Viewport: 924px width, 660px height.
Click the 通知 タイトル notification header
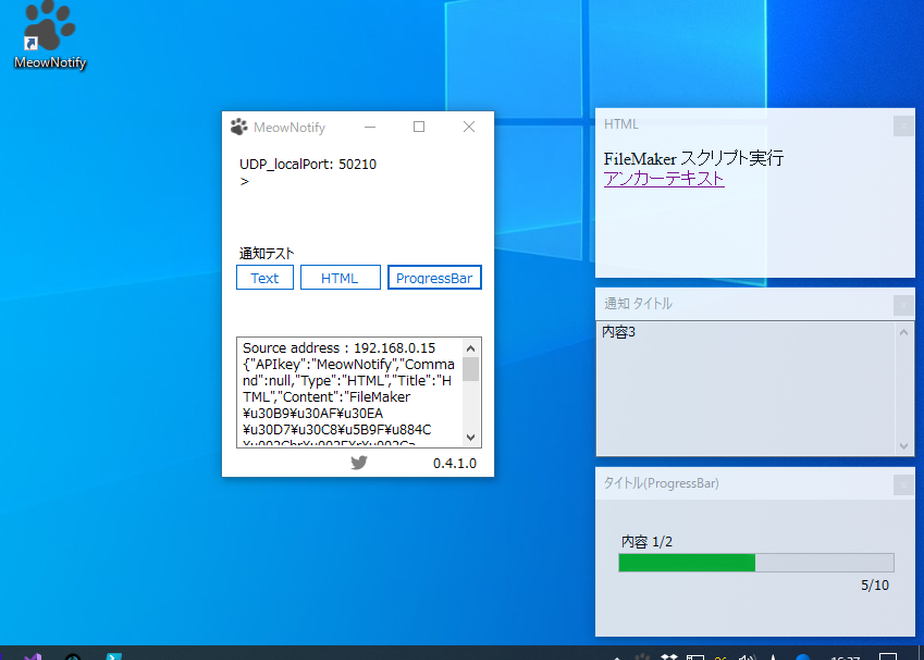point(638,303)
